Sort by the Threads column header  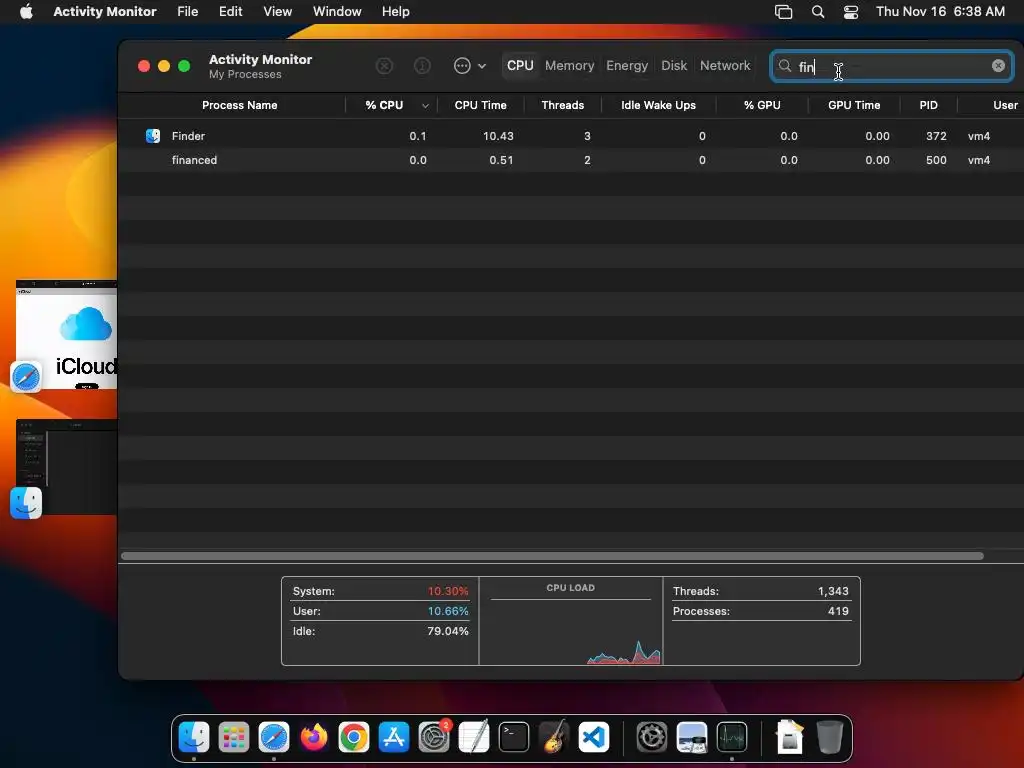pyautogui.click(x=562, y=105)
